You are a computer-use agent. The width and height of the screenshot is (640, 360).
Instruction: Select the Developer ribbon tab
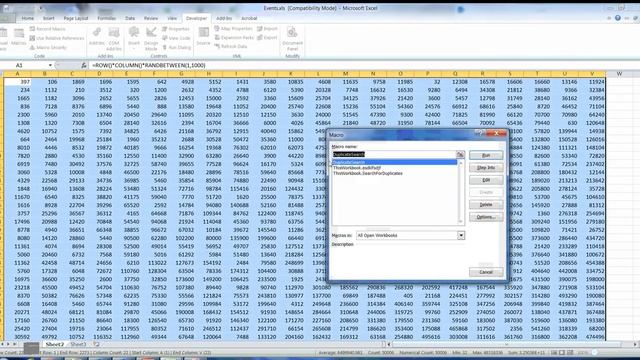(x=196, y=18)
